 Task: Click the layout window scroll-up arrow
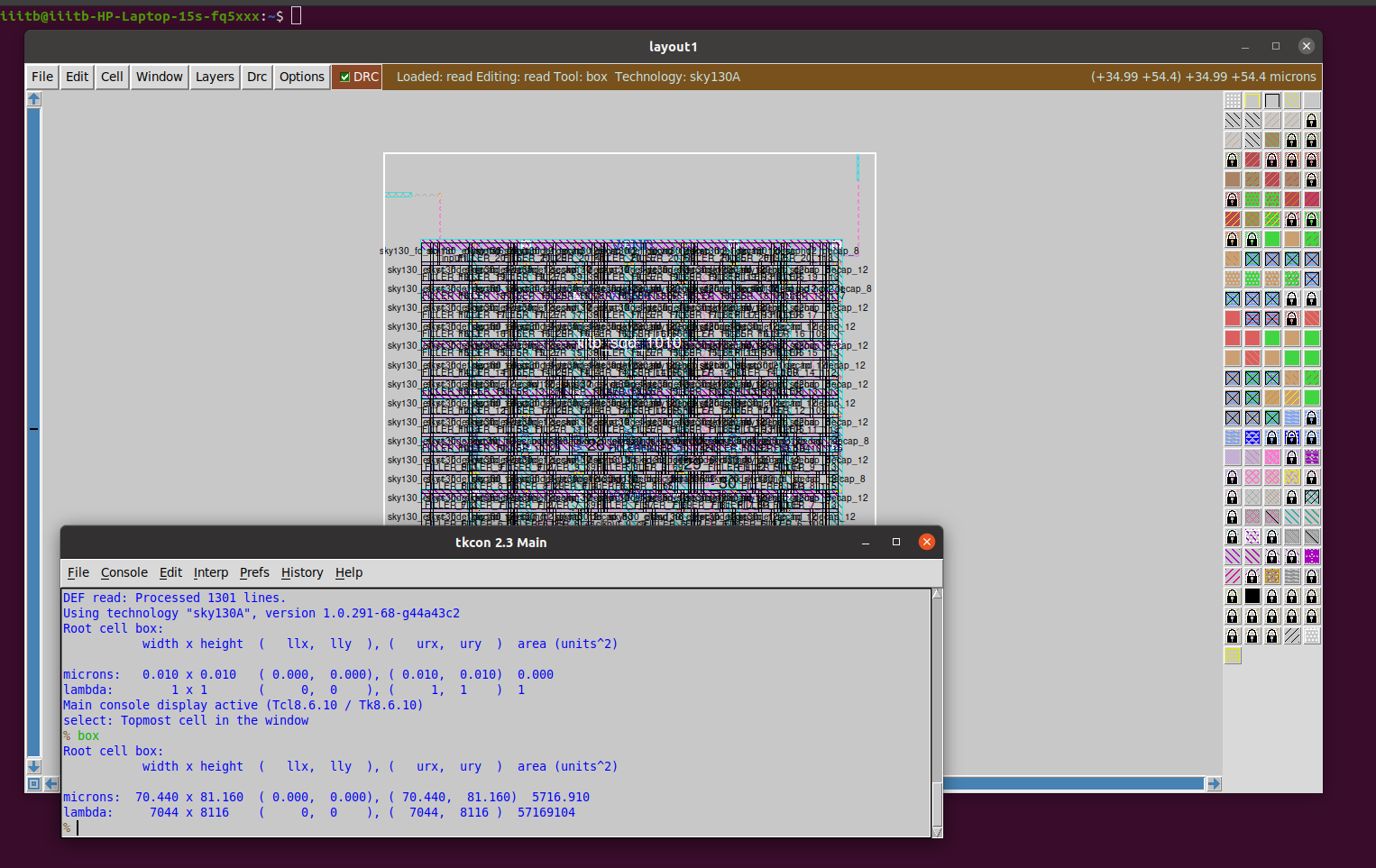coord(33,99)
